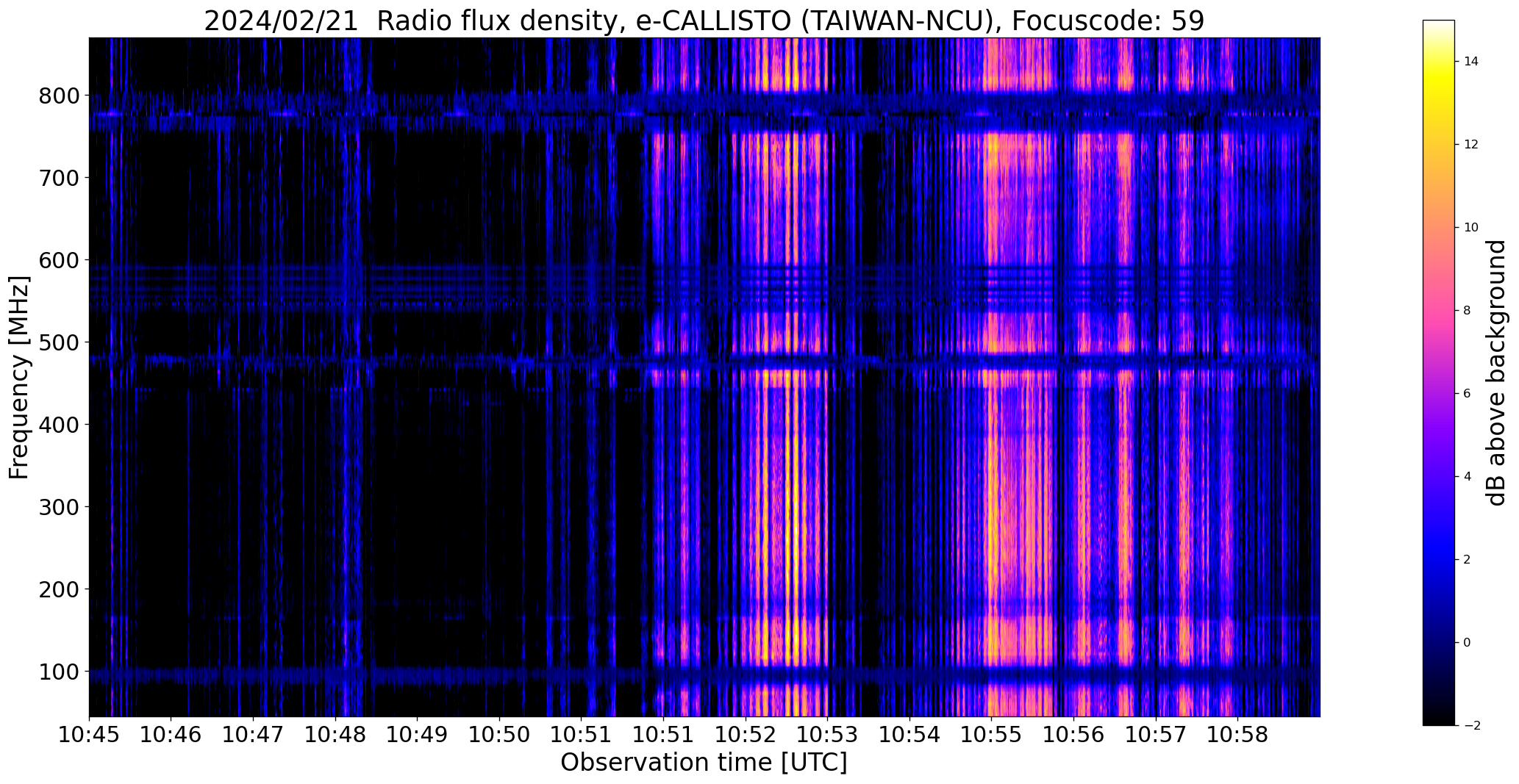
Task: Click the 10:56 time tick label
Action: coord(1073,735)
